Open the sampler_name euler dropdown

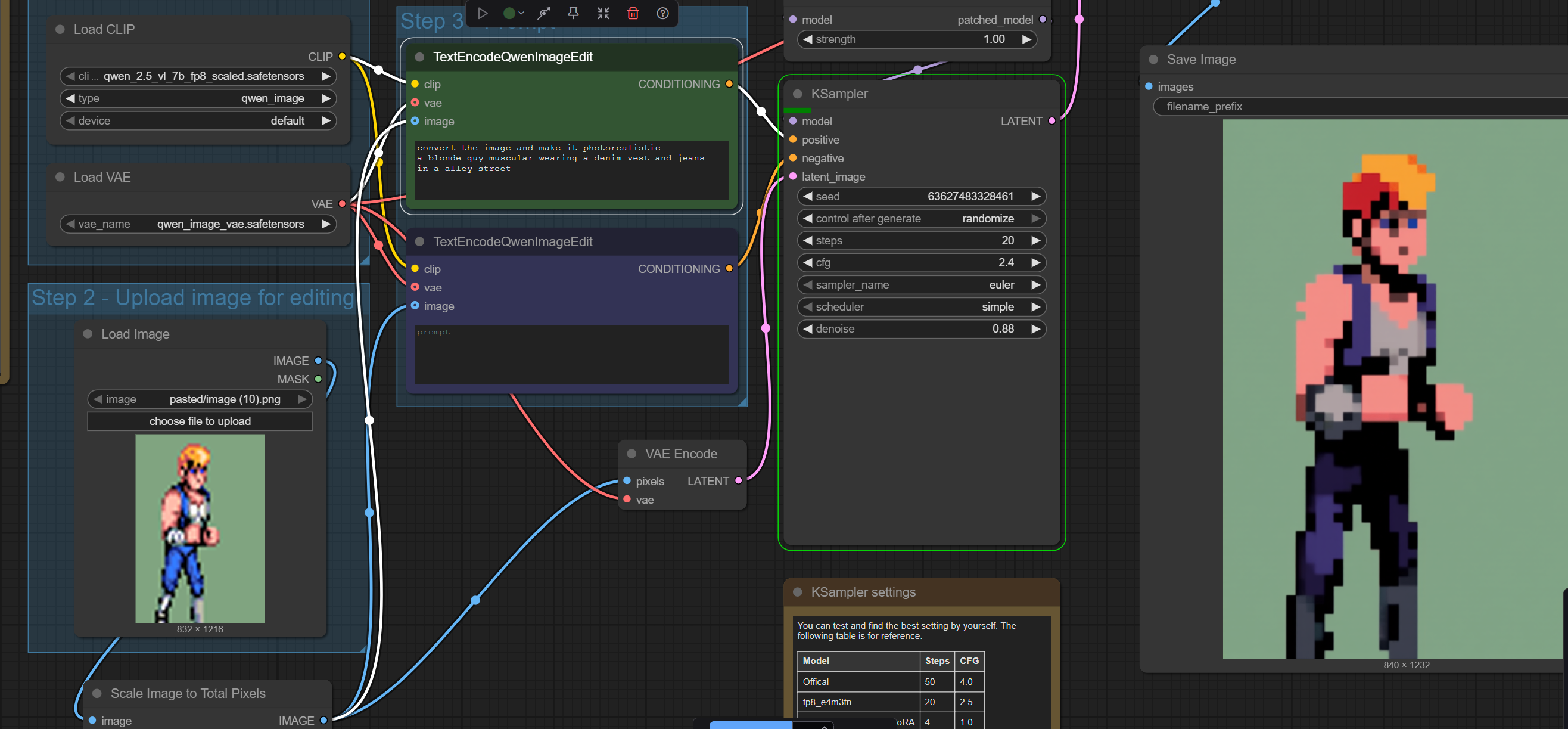click(922, 284)
